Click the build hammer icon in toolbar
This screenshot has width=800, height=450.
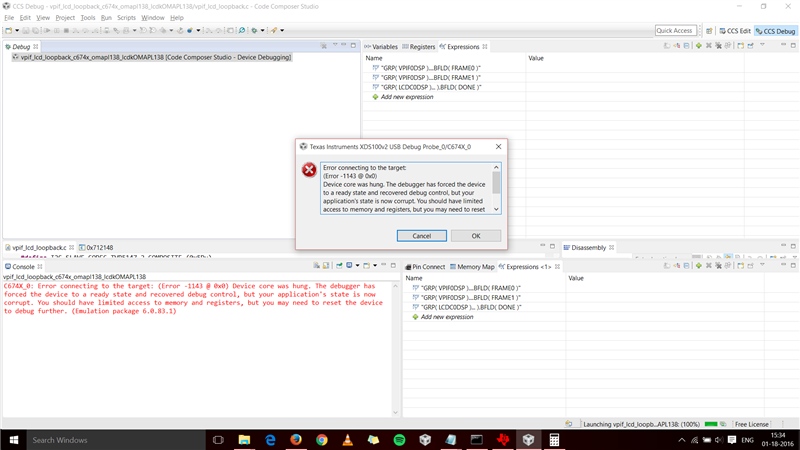coord(274,31)
